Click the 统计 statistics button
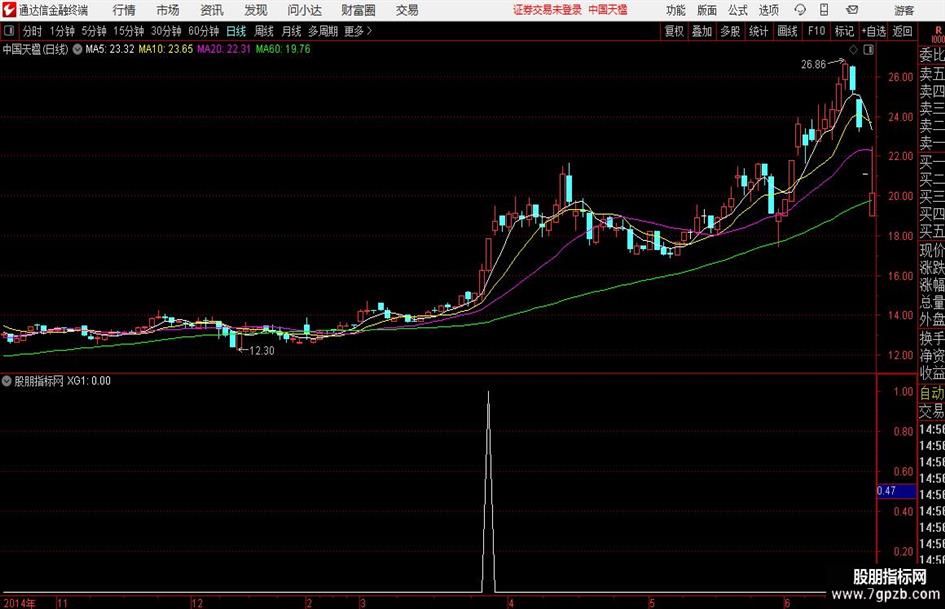Image resolution: width=945 pixels, height=609 pixels. (758, 31)
